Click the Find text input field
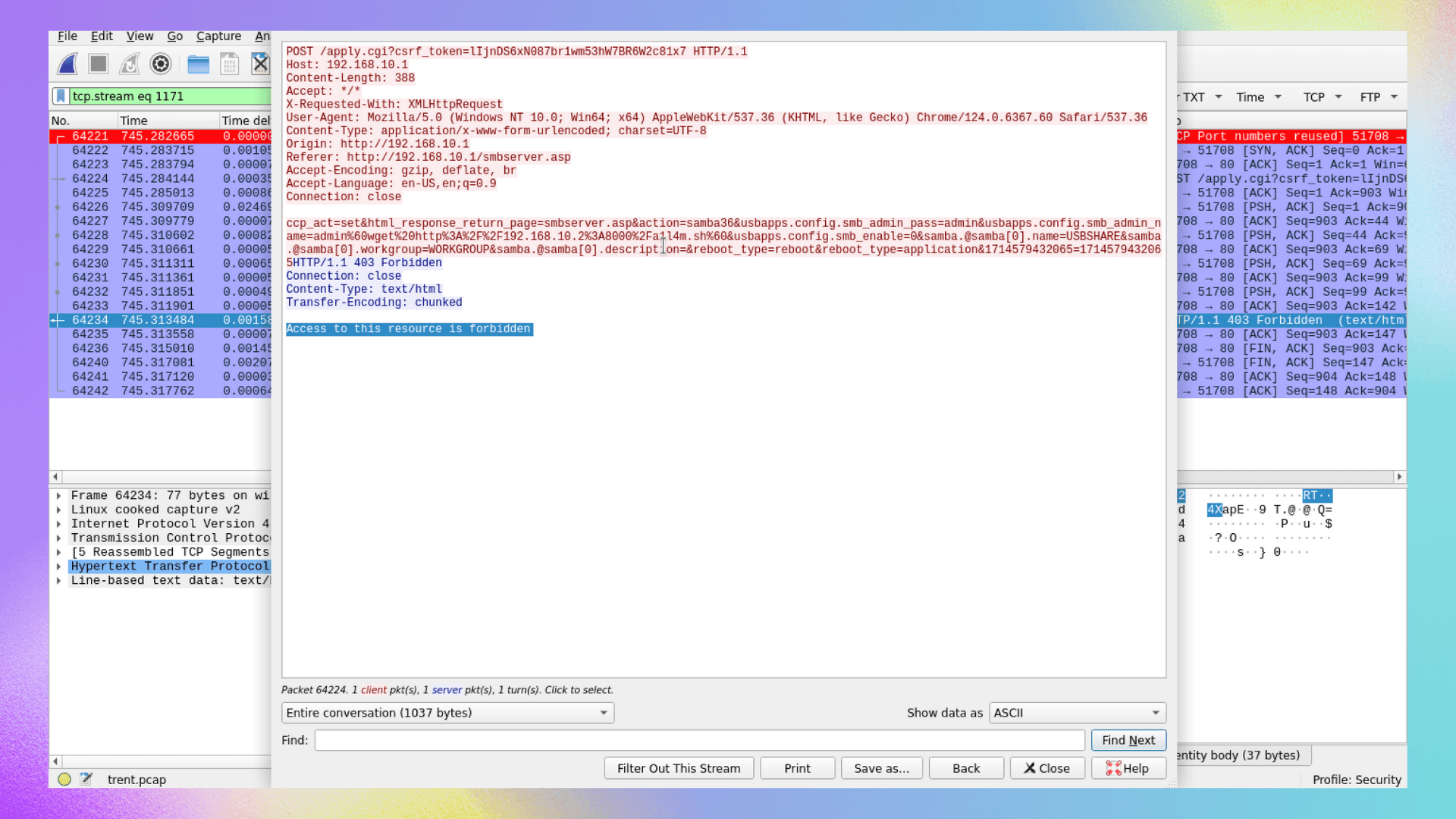 [x=699, y=740]
